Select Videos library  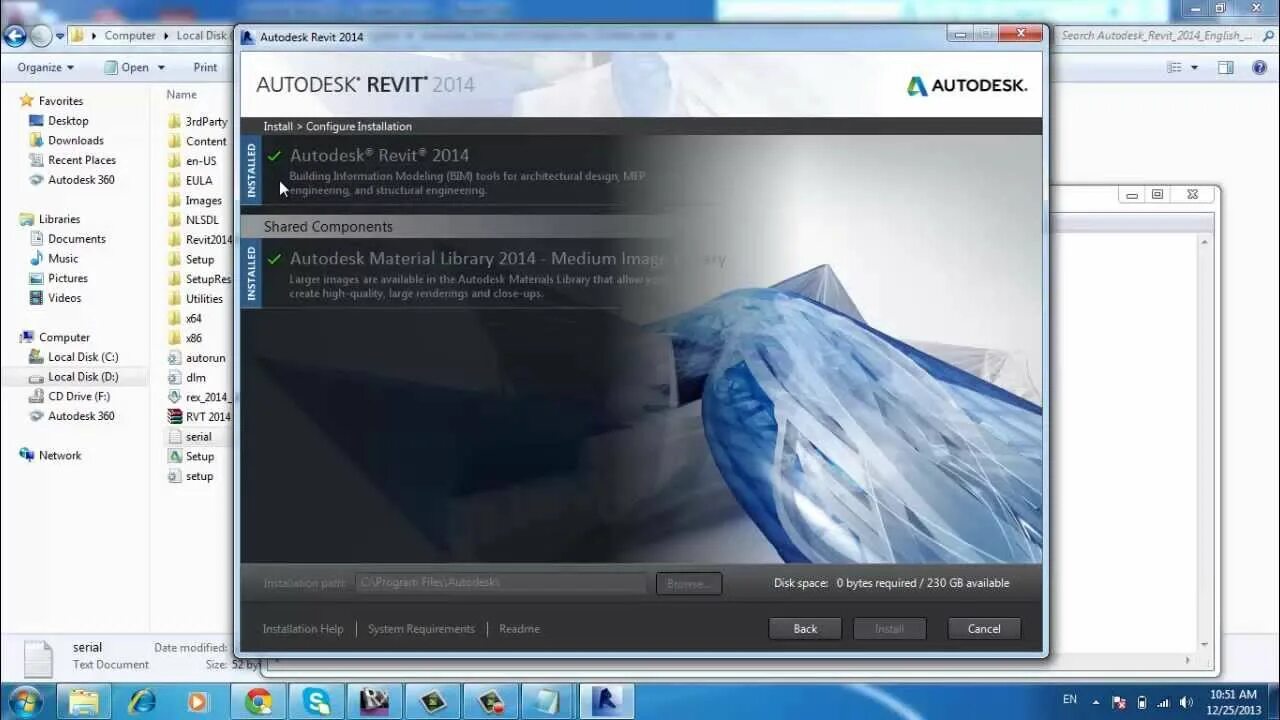[x=64, y=298]
